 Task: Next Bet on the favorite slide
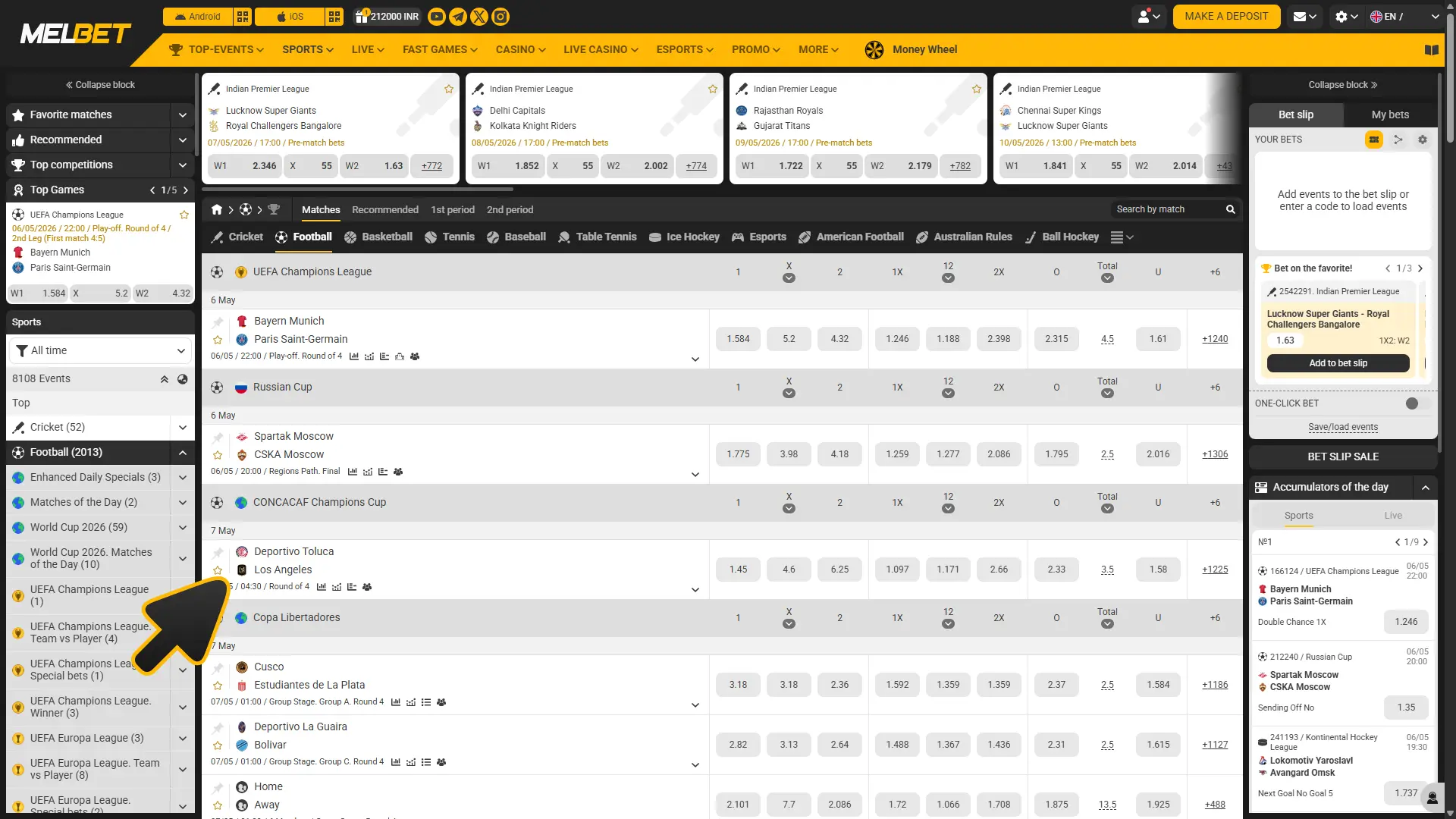1420,268
